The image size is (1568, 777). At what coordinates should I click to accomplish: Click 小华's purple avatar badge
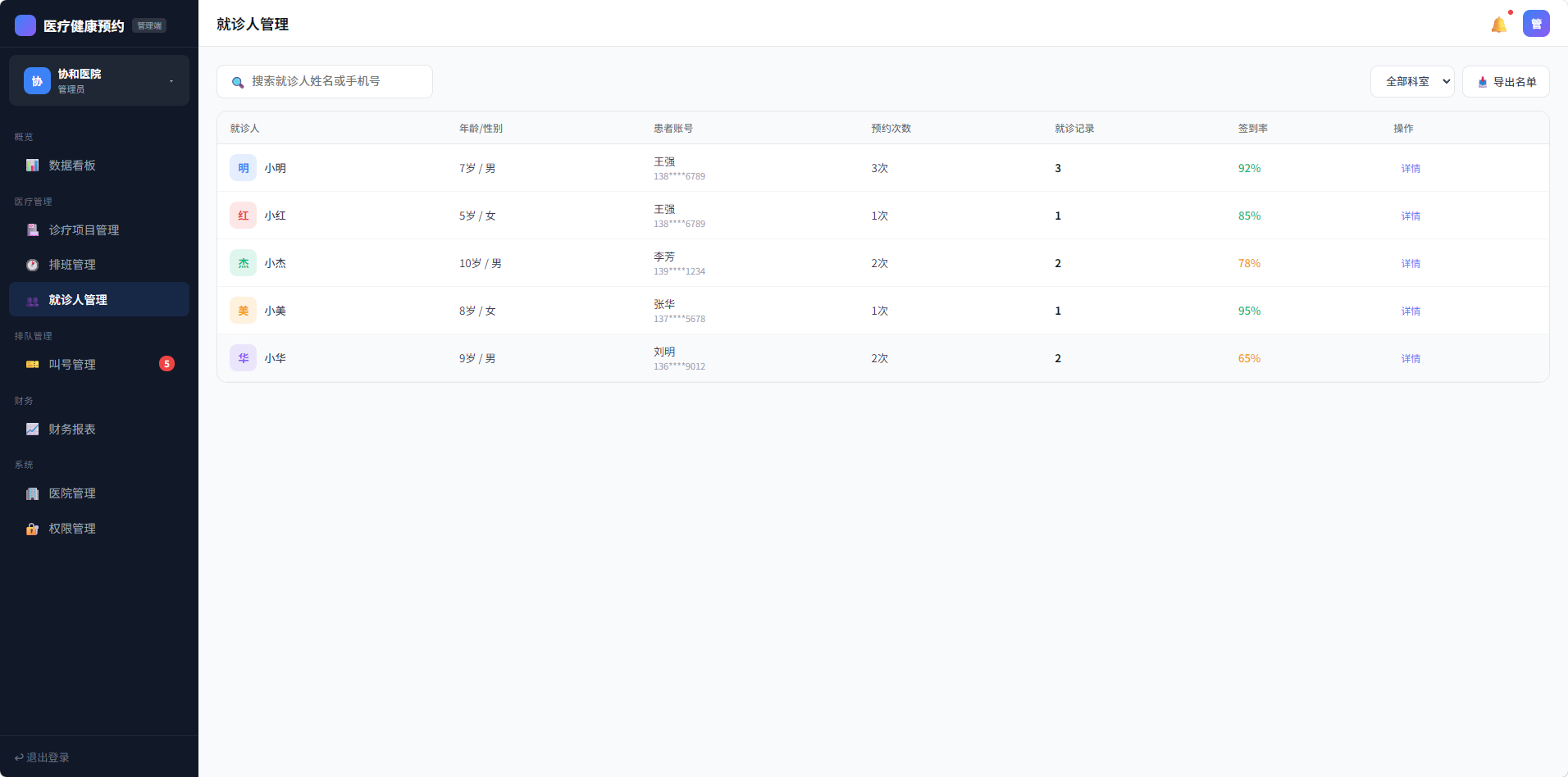point(244,358)
